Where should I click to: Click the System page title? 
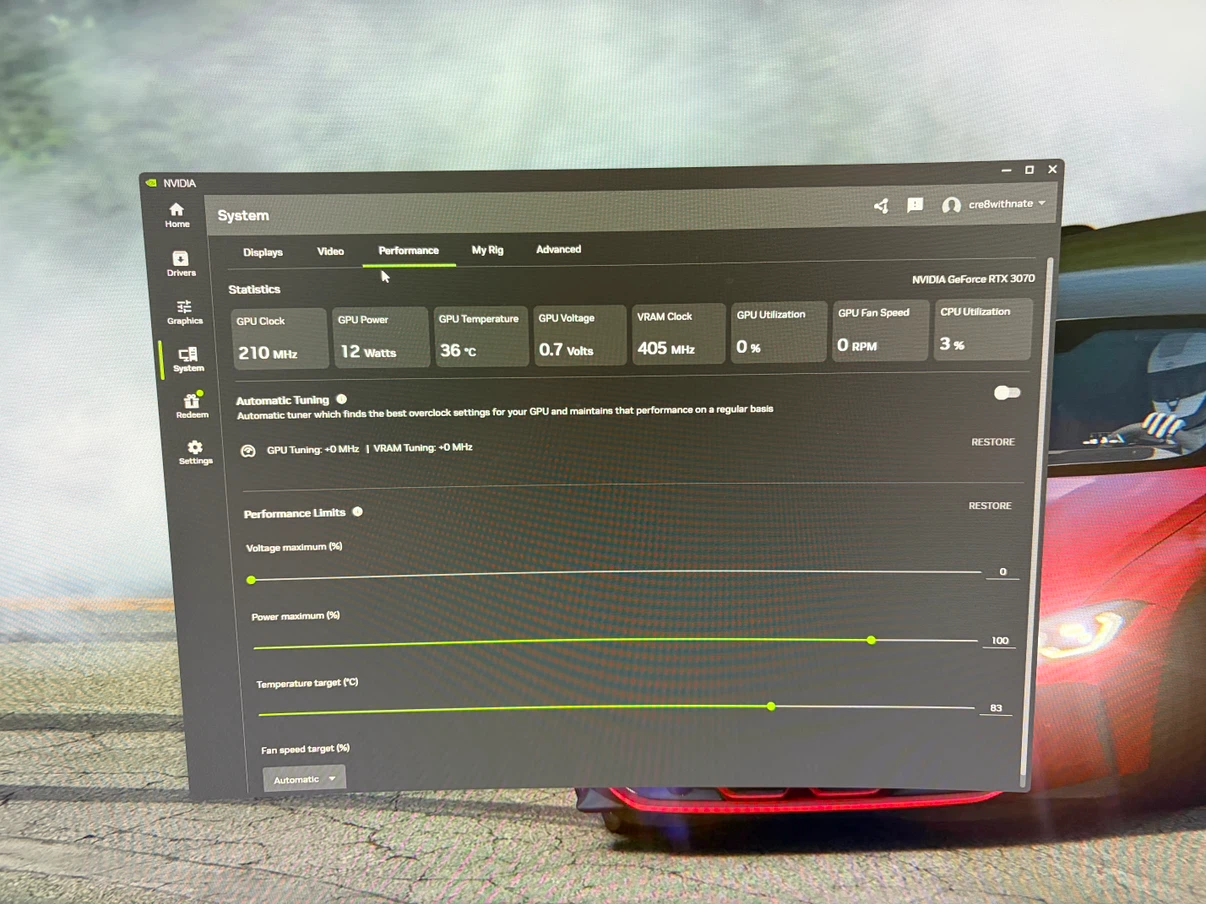coord(243,215)
